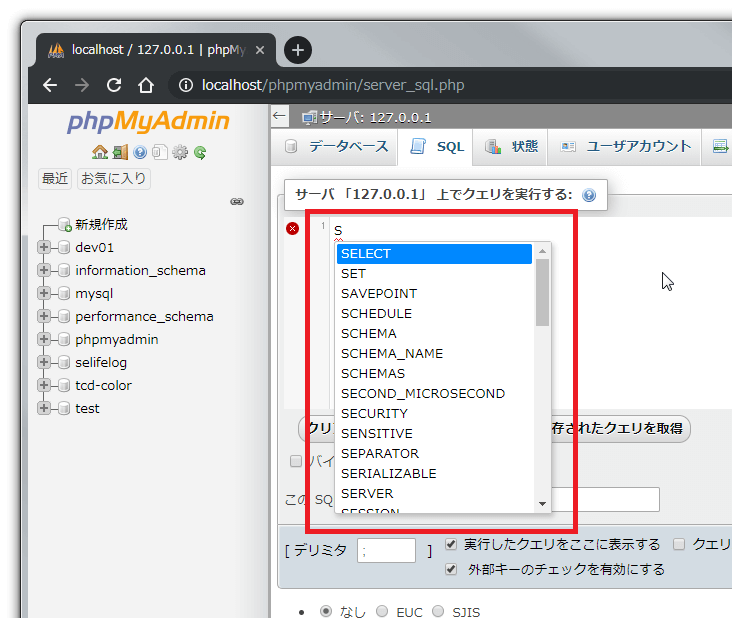
Task: Click the chain link icon in sidebar
Action: 237,201
